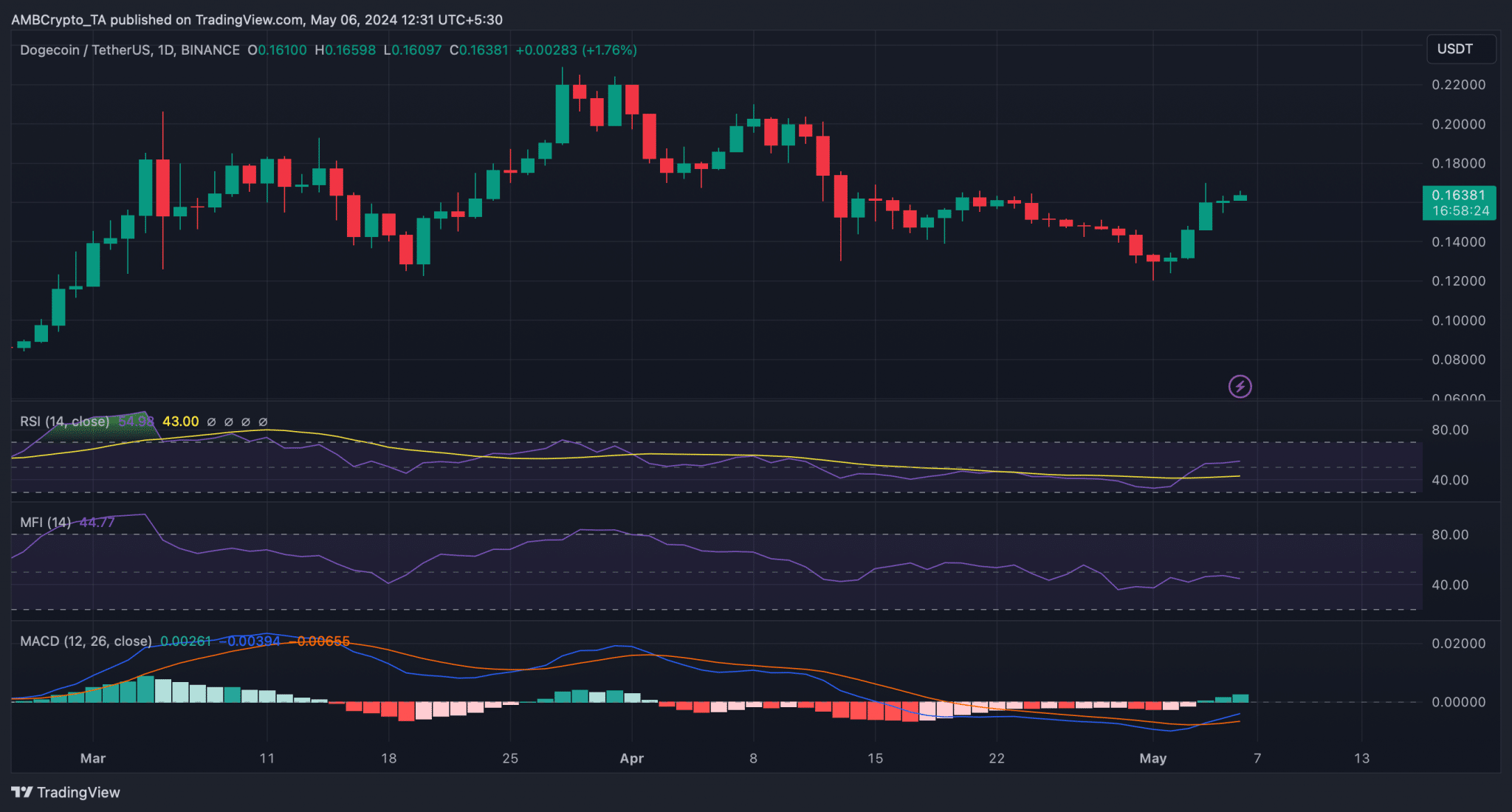1512x812 pixels.
Task: Click the AMBCrypto_TA published header text
Action: point(257,20)
